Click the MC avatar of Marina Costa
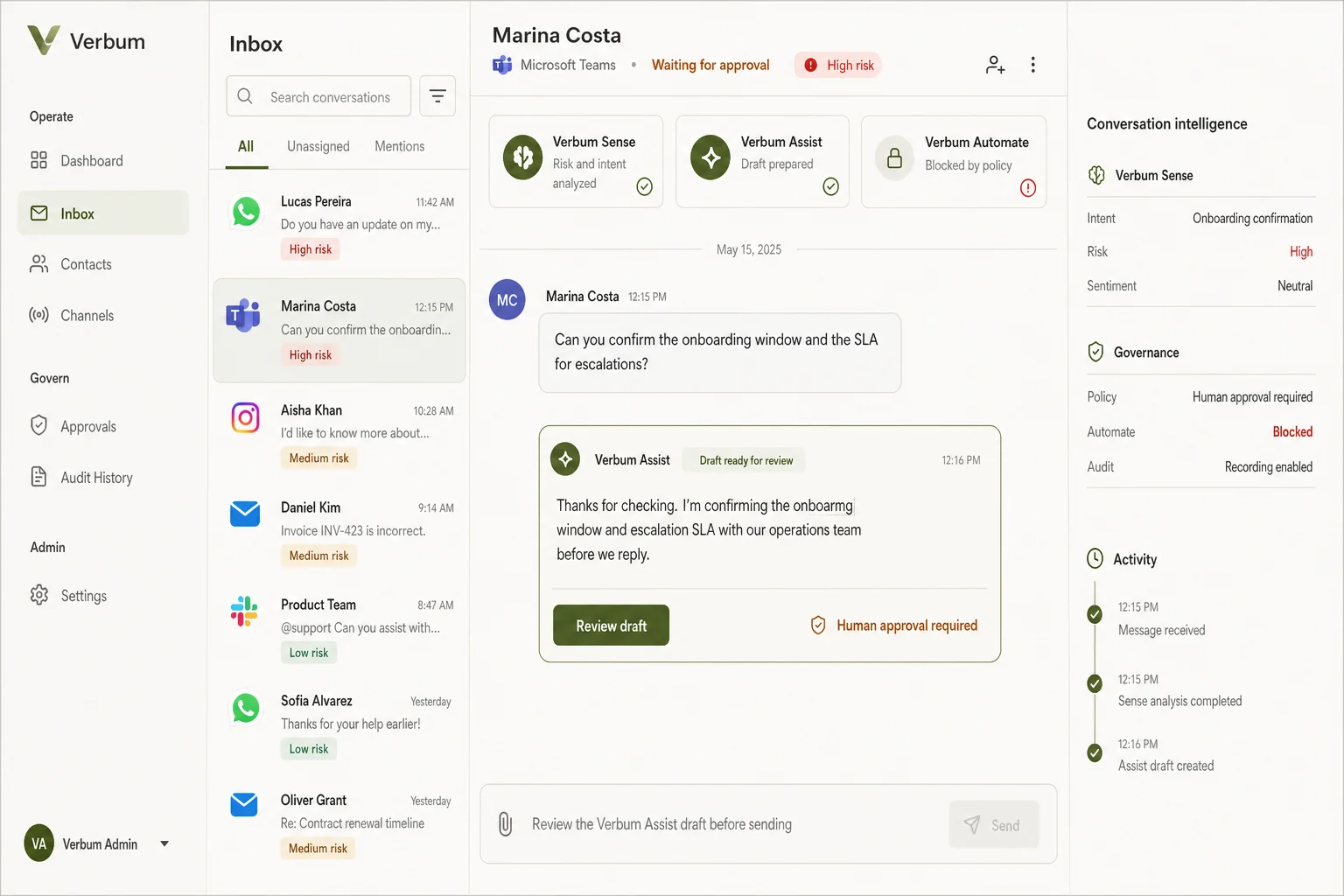The height and width of the screenshot is (896, 1344). 507,300
